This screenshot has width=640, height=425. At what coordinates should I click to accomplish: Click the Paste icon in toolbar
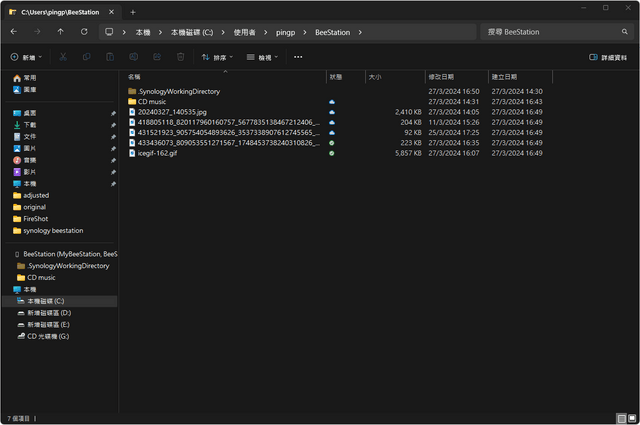(x=110, y=57)
